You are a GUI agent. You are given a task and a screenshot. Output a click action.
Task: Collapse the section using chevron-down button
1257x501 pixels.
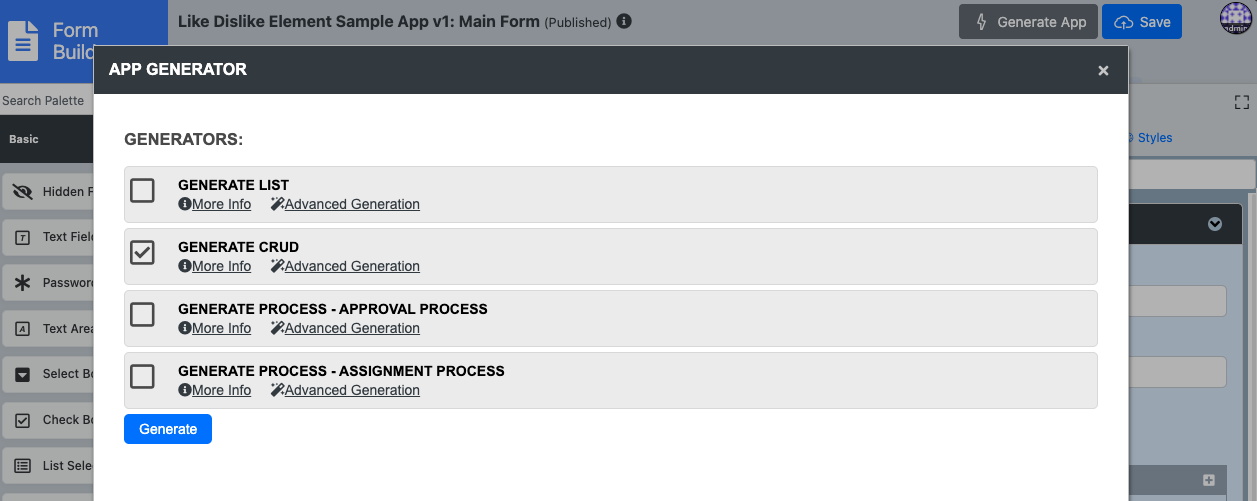pos(1214,224)
